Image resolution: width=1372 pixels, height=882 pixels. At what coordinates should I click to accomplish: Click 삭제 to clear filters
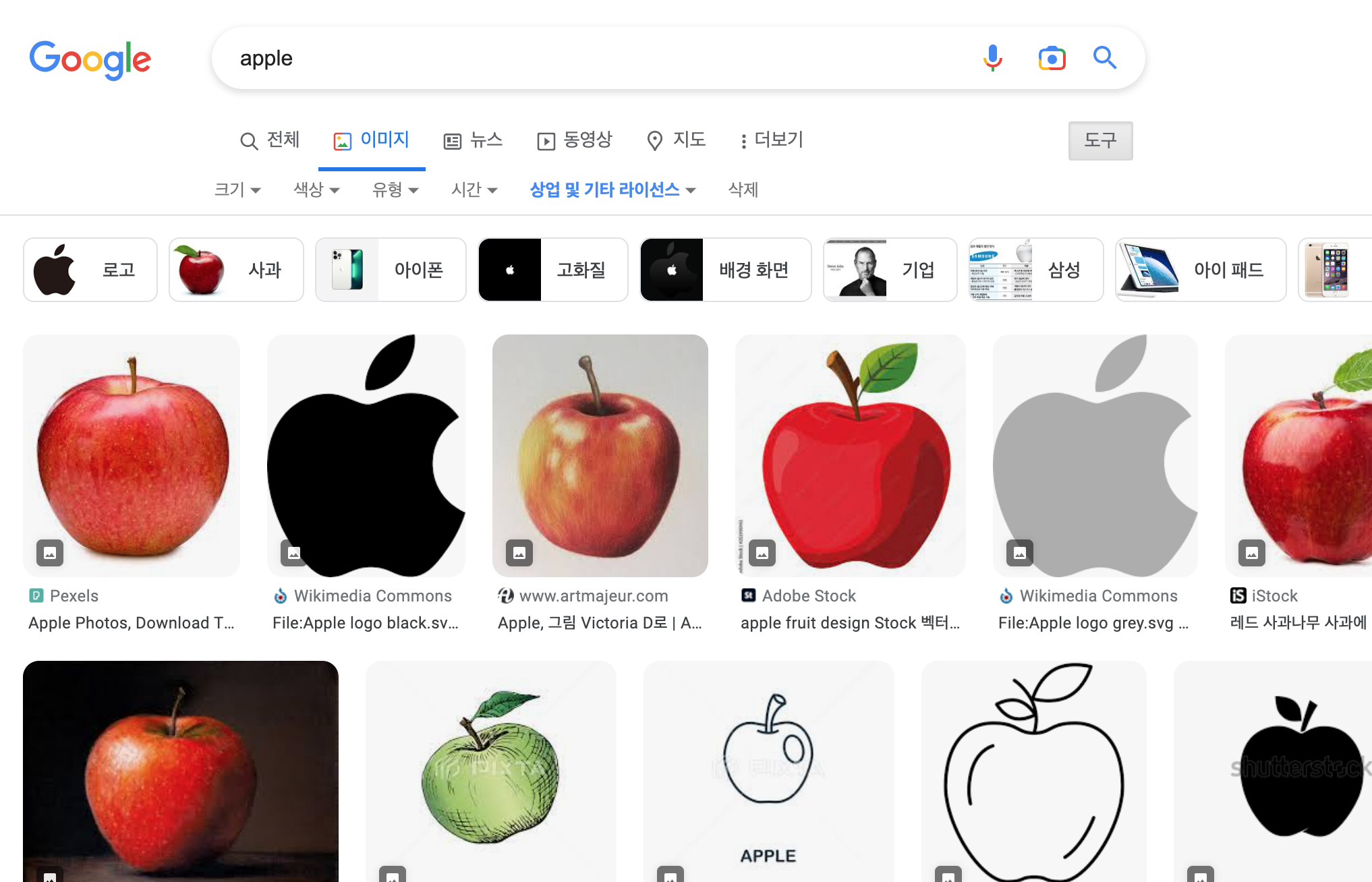743,189
